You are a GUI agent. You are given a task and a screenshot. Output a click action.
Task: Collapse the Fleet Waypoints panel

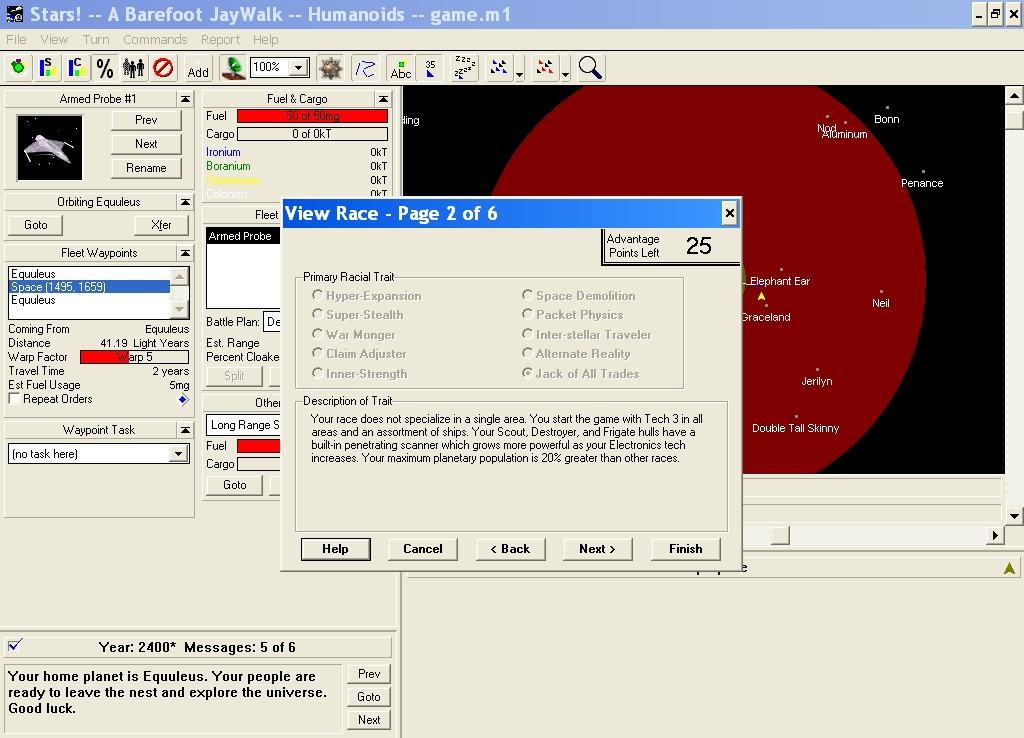[185, 254]
